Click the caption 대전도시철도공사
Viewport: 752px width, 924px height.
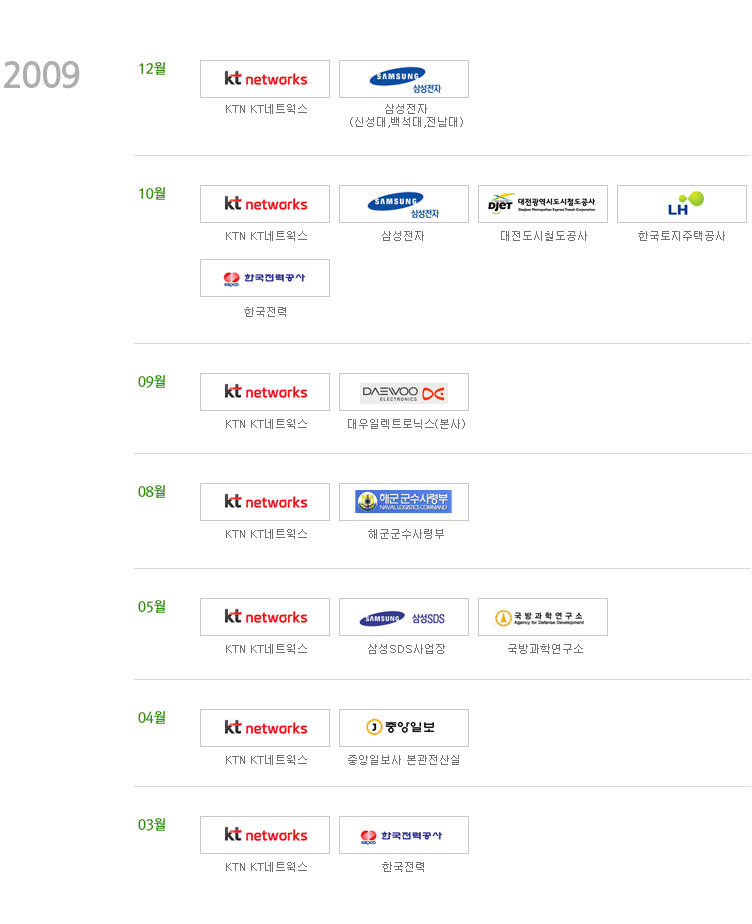pos(543,236)
